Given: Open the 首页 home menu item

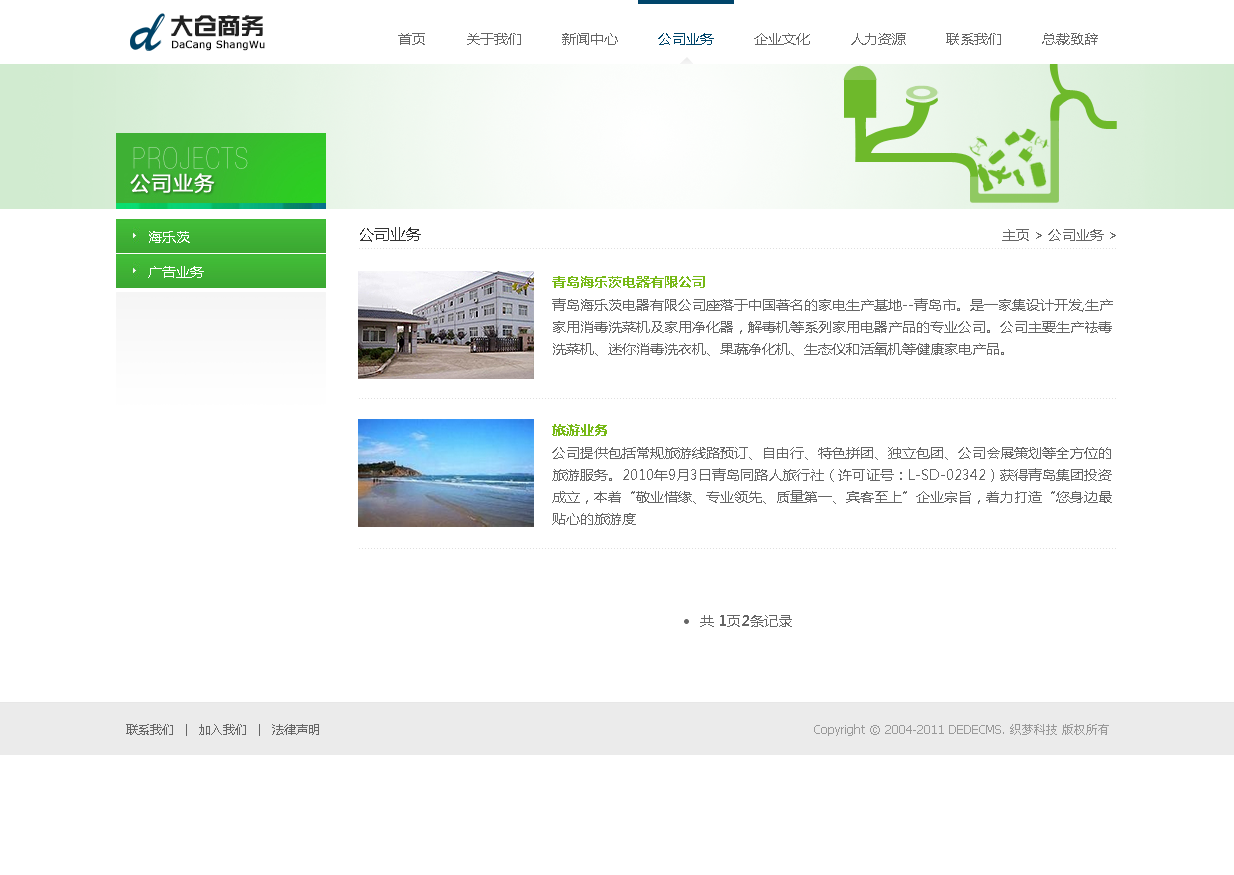Looking at the screenshot, I should 411,40.
